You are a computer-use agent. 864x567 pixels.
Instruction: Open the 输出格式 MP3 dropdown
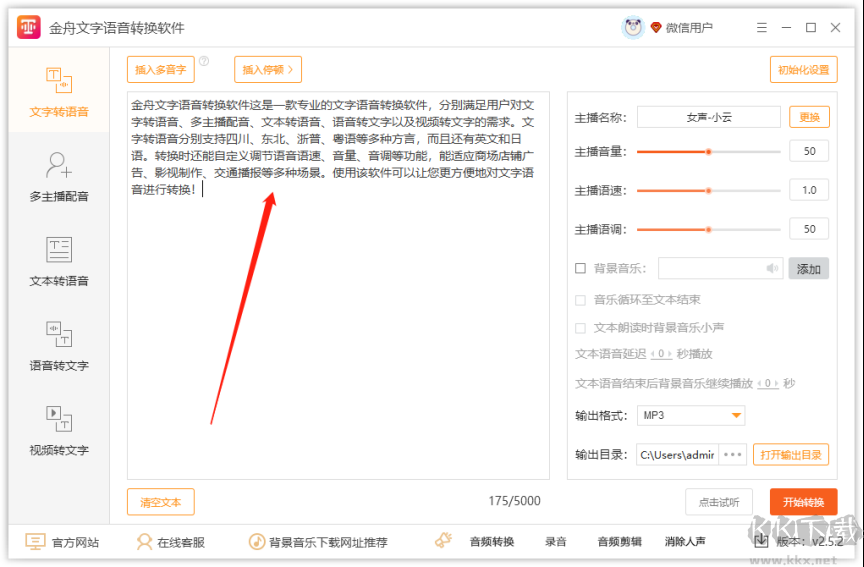691,415
